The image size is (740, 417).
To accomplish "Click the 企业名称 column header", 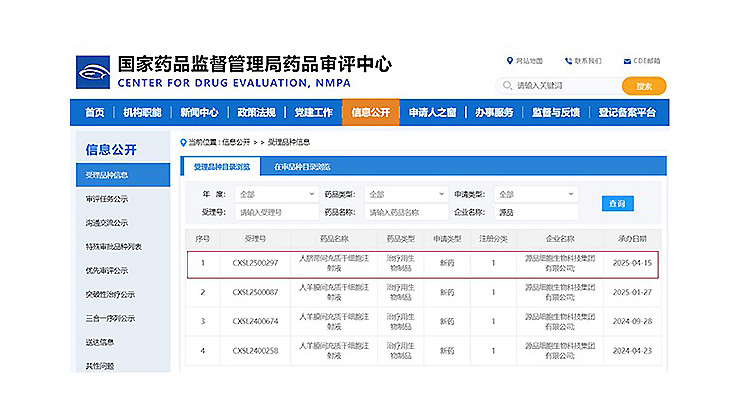I will tap(560, 239).
